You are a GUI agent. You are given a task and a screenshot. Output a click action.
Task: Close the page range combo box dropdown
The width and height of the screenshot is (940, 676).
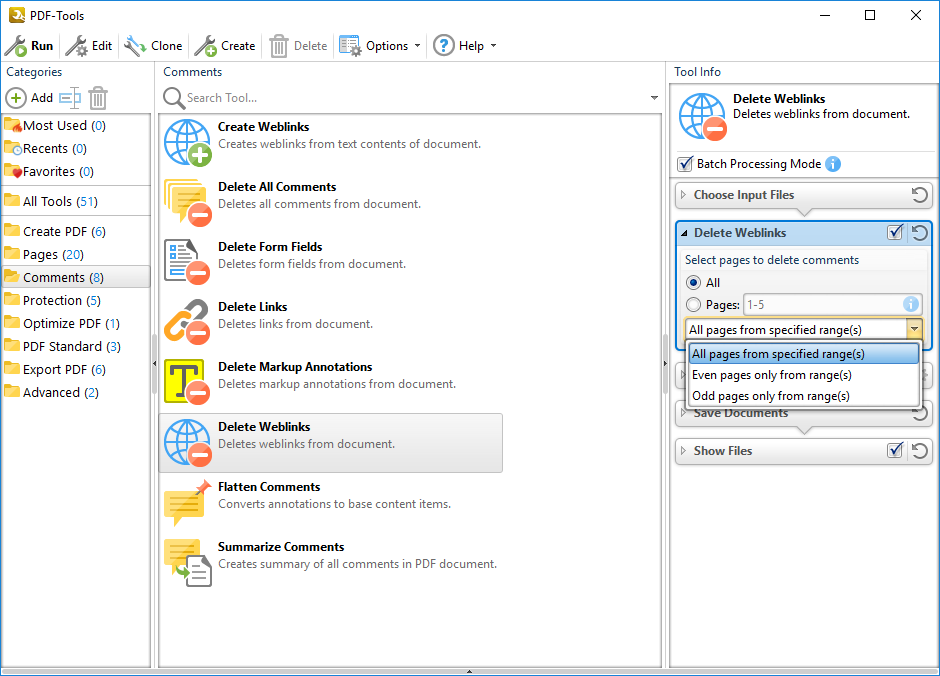click(913, 330)
